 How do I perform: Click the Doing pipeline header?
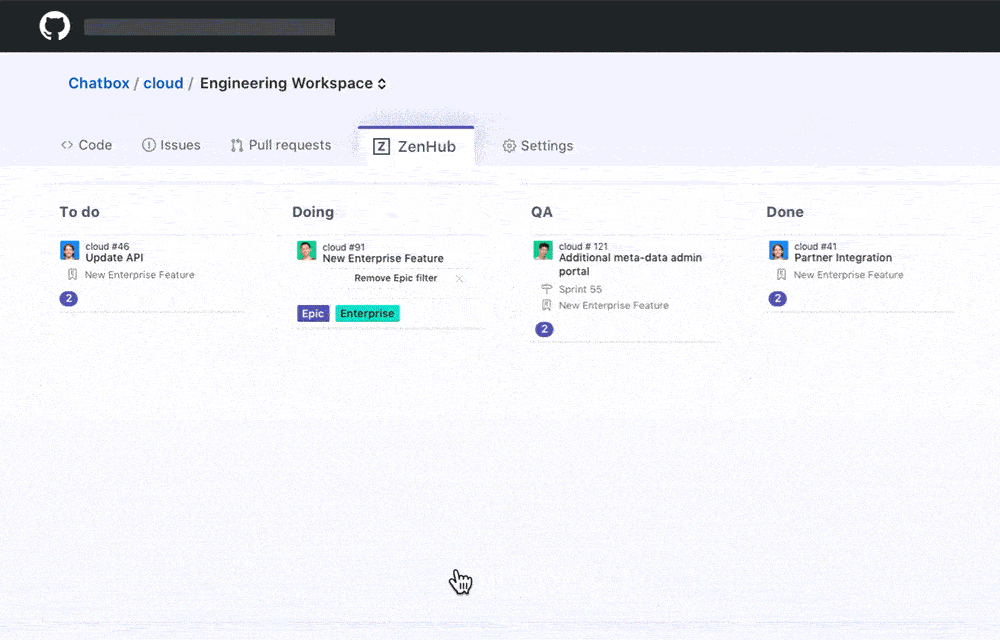(x=313, y=212)
